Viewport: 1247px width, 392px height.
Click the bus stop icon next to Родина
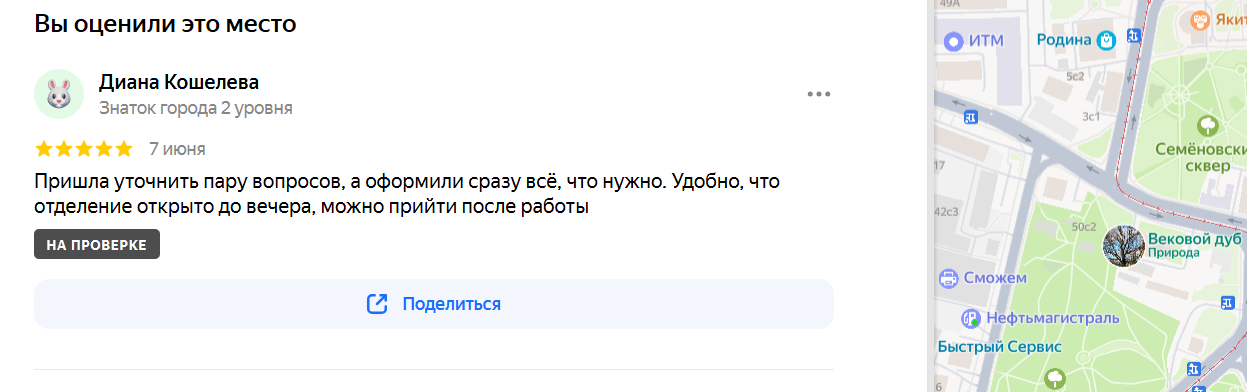point(1133,37)
